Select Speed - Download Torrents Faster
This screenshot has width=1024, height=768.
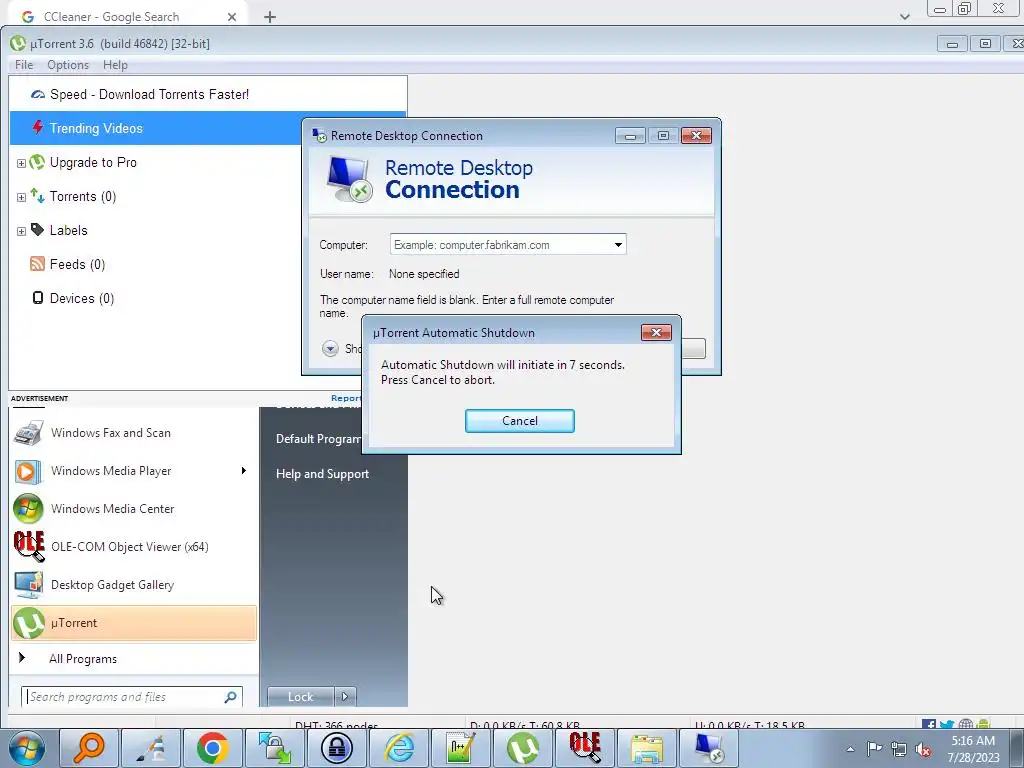click(x=208, y=94)
